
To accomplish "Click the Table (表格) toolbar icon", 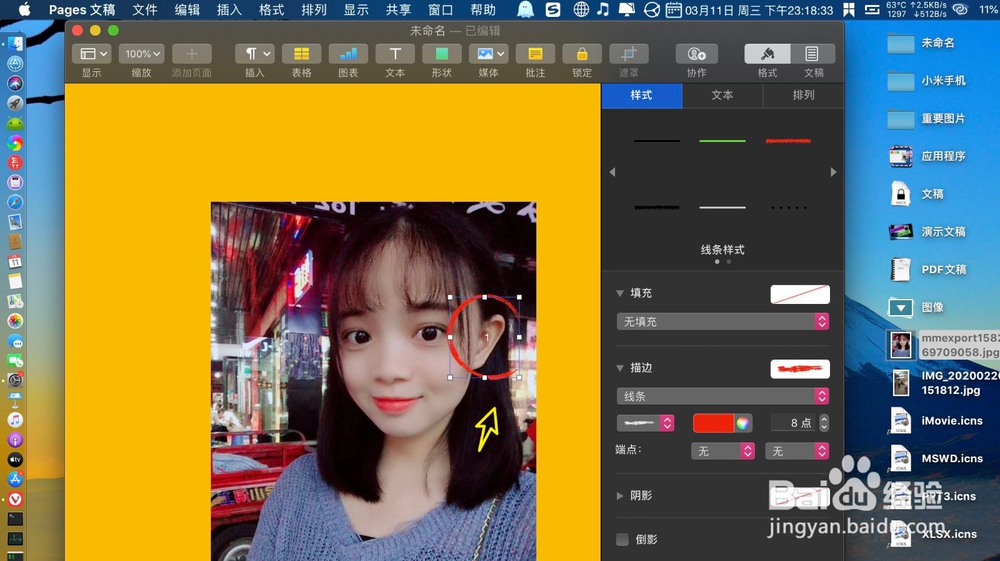I will 301,54.
